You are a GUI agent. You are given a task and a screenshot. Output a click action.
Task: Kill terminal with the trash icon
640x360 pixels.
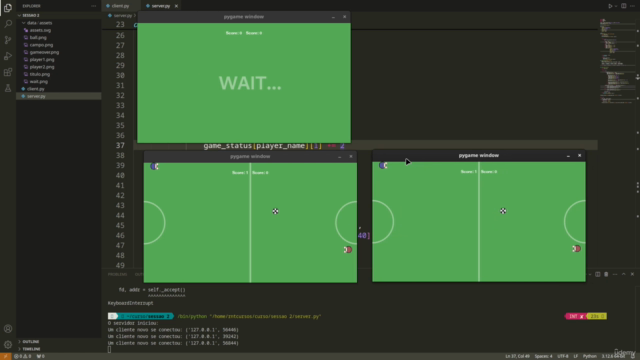(x=606, y=274)
